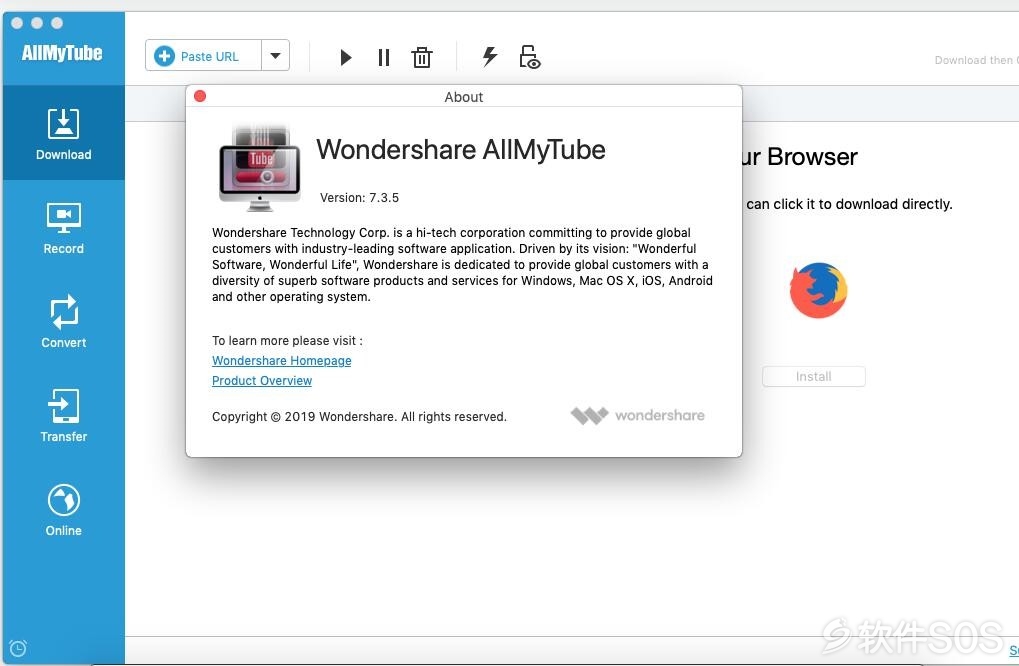
Task: Pause all downloads with pause icon
Action: [383, 57]
